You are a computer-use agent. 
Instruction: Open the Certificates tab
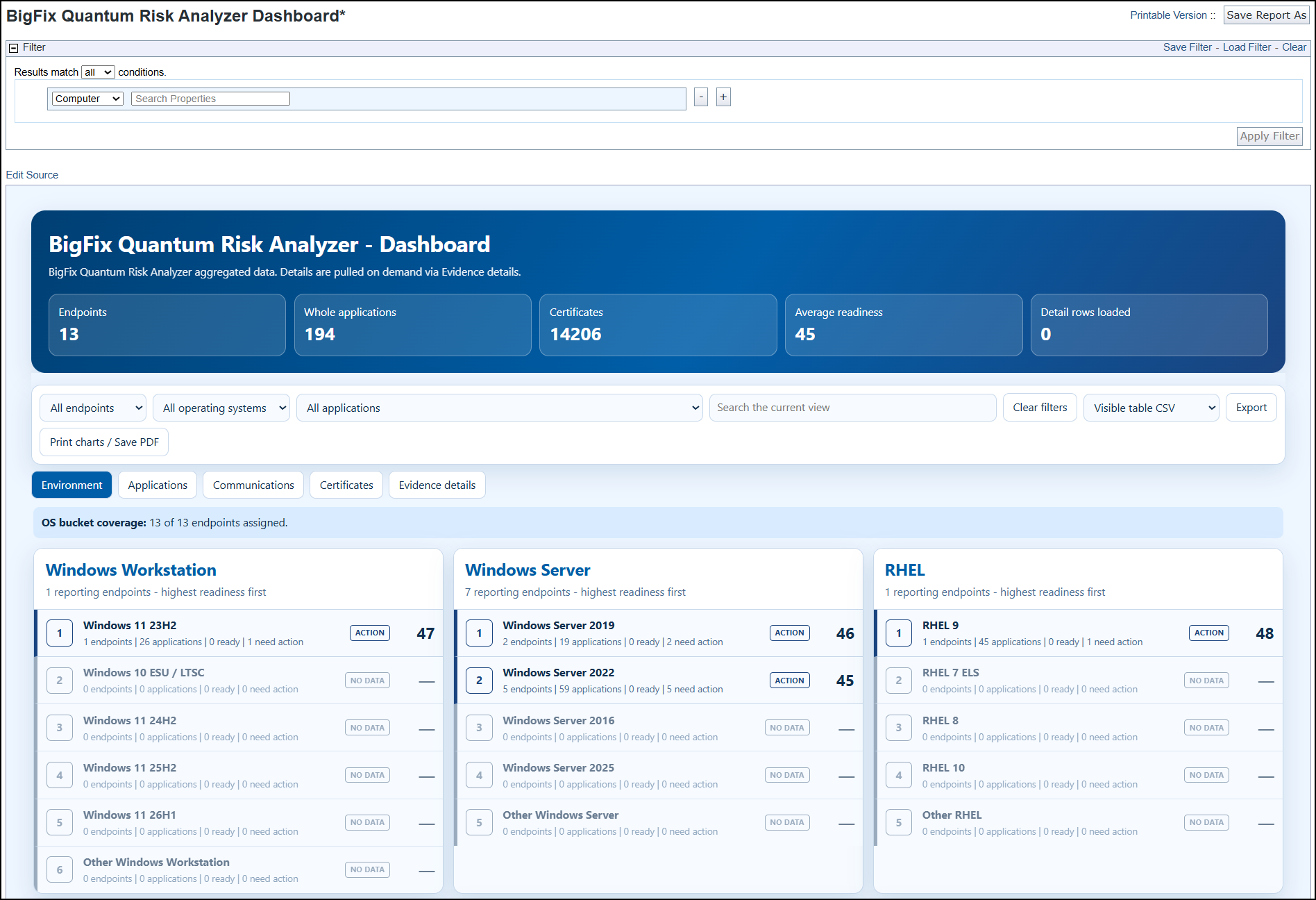pyautogui.click(x=346, y=485)
